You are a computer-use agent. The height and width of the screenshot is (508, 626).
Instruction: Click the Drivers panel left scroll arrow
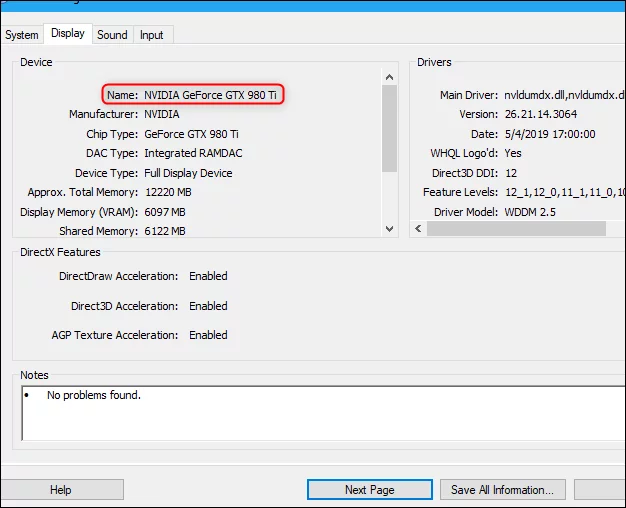[419, 228]
